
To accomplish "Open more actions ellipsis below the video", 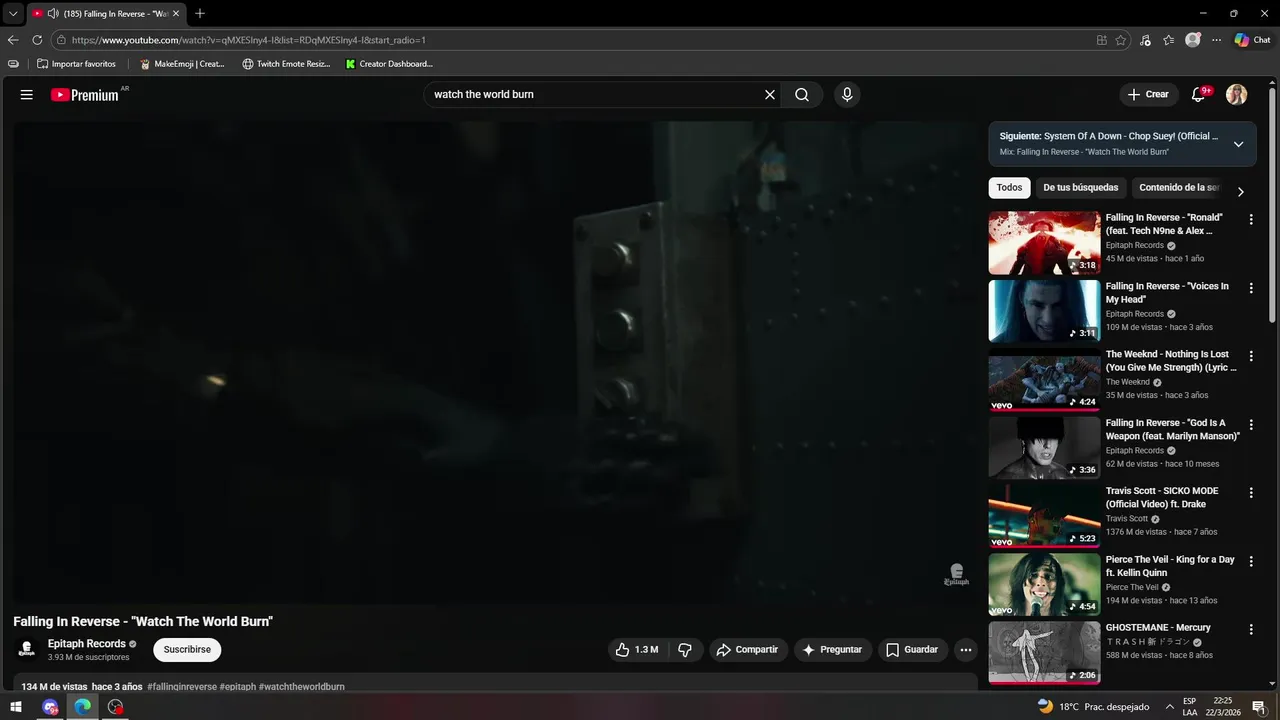I will [x=966, y=650].
